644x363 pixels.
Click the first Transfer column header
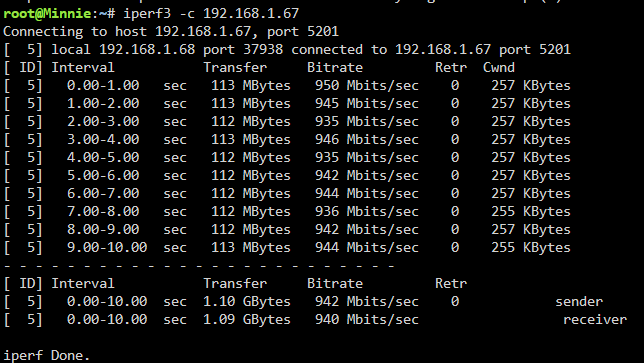(235, 67)
